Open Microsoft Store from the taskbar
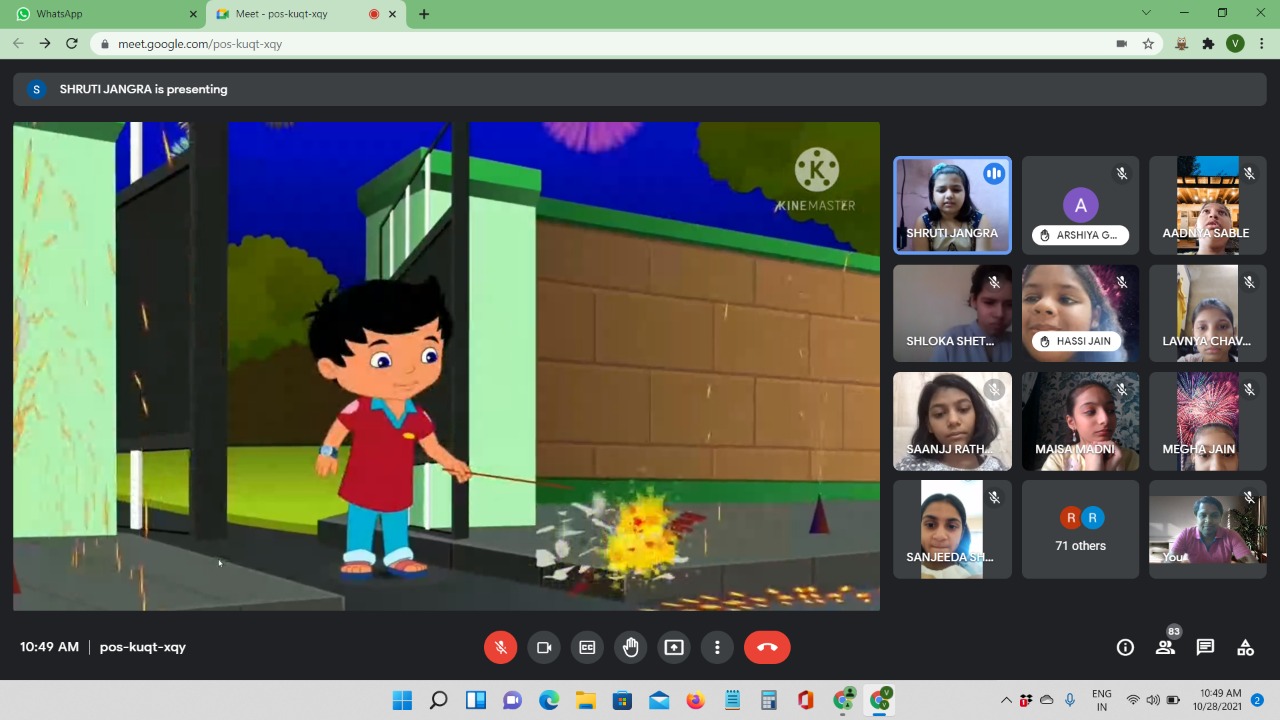This screenshot has width=1280, height=720. coord(622,700)
